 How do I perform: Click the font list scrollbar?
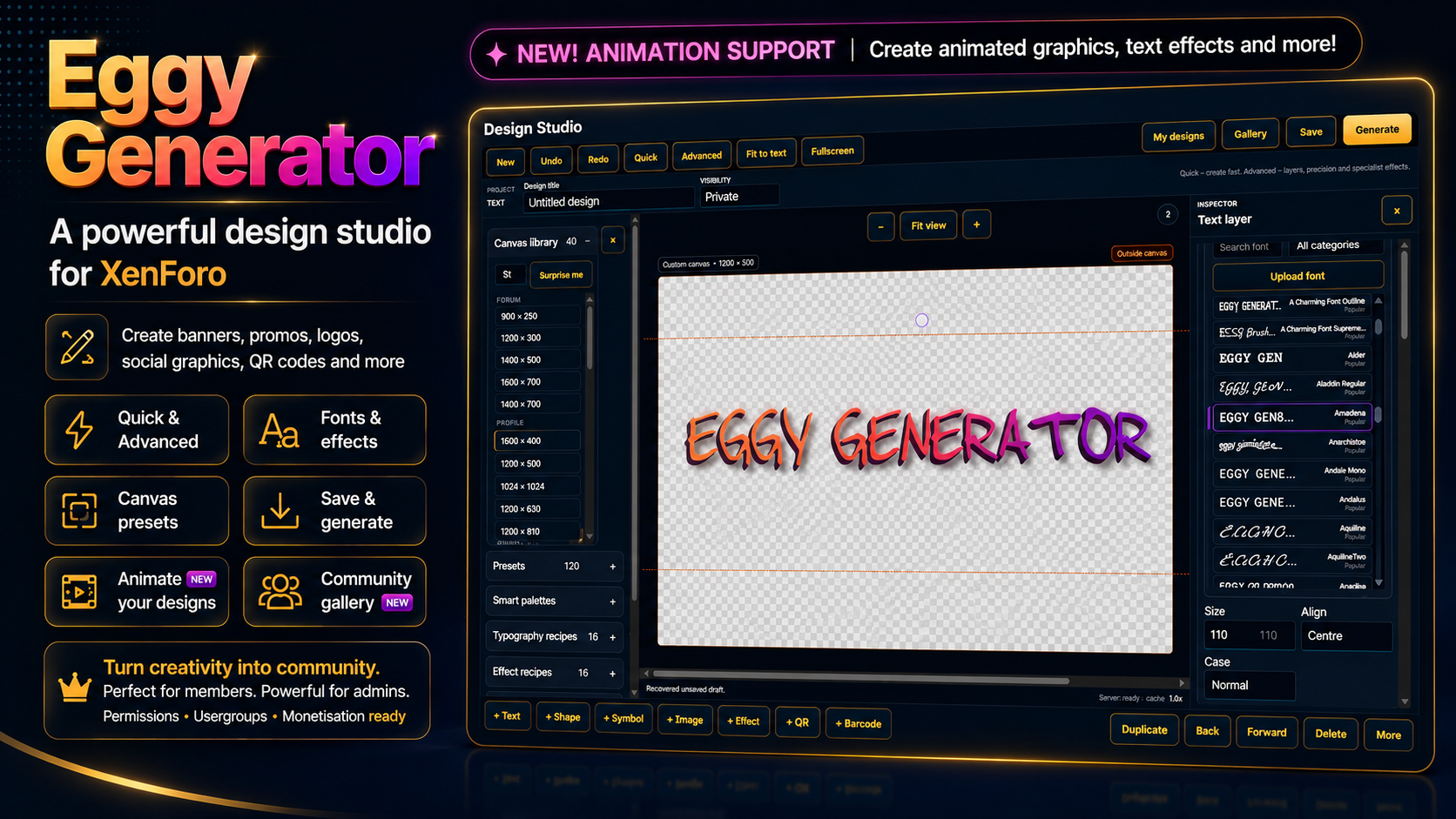(1378, 326)
